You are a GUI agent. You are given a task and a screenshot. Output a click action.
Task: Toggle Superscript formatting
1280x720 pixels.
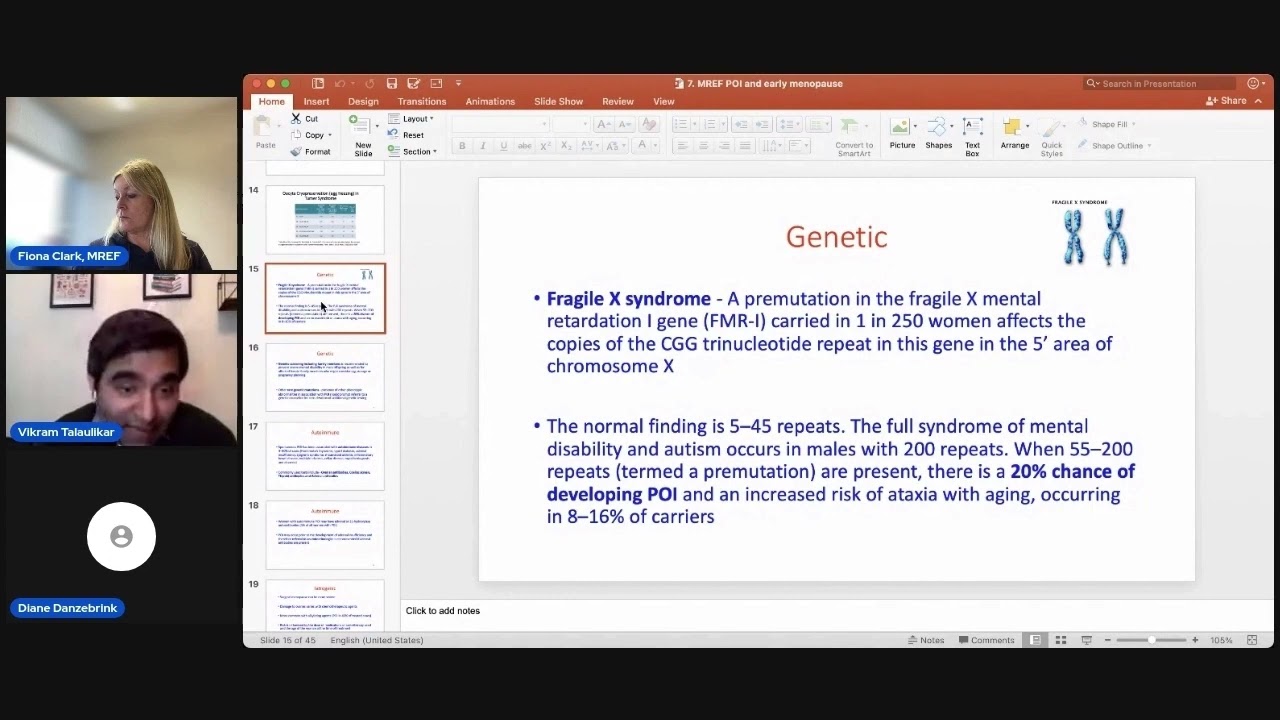pyautogui.click(x=545, y=146)
